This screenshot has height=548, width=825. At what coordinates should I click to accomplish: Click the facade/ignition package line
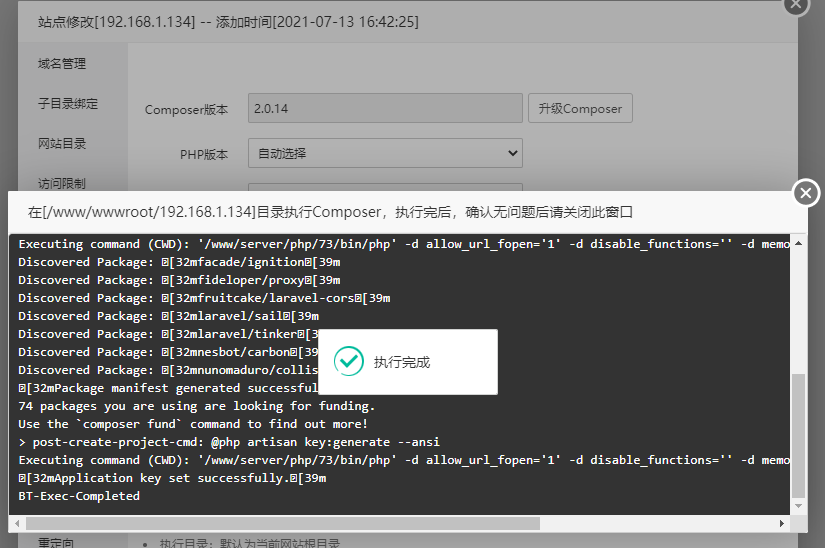[179, 262]
